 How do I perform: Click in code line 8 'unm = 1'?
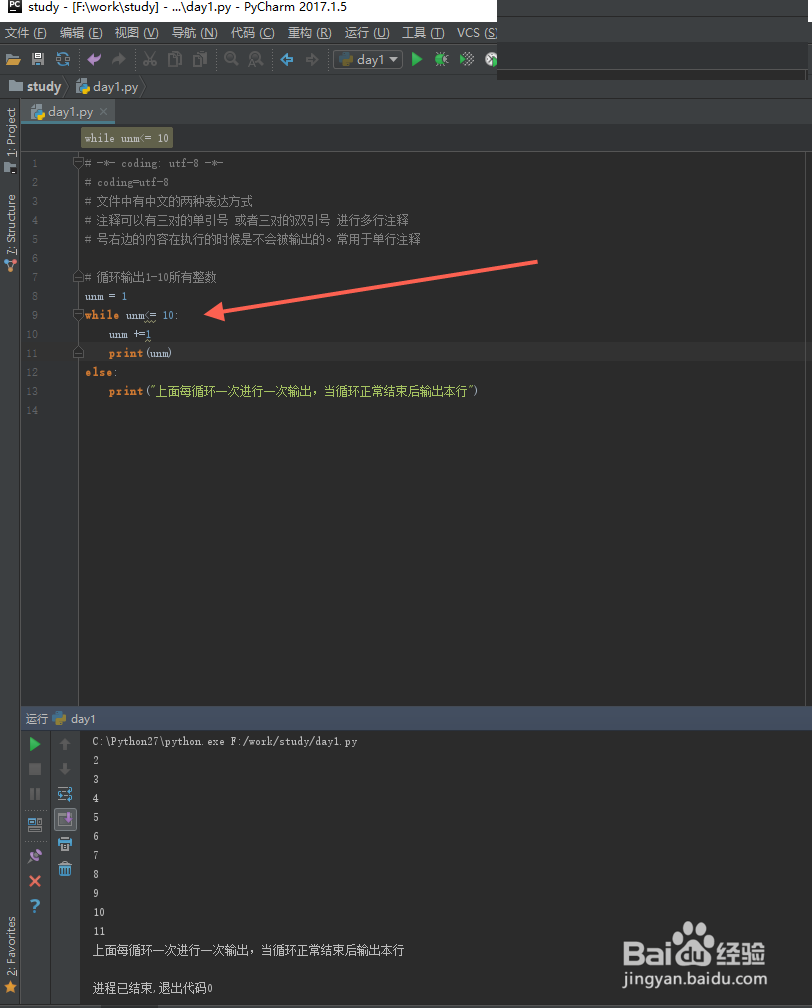106,296
